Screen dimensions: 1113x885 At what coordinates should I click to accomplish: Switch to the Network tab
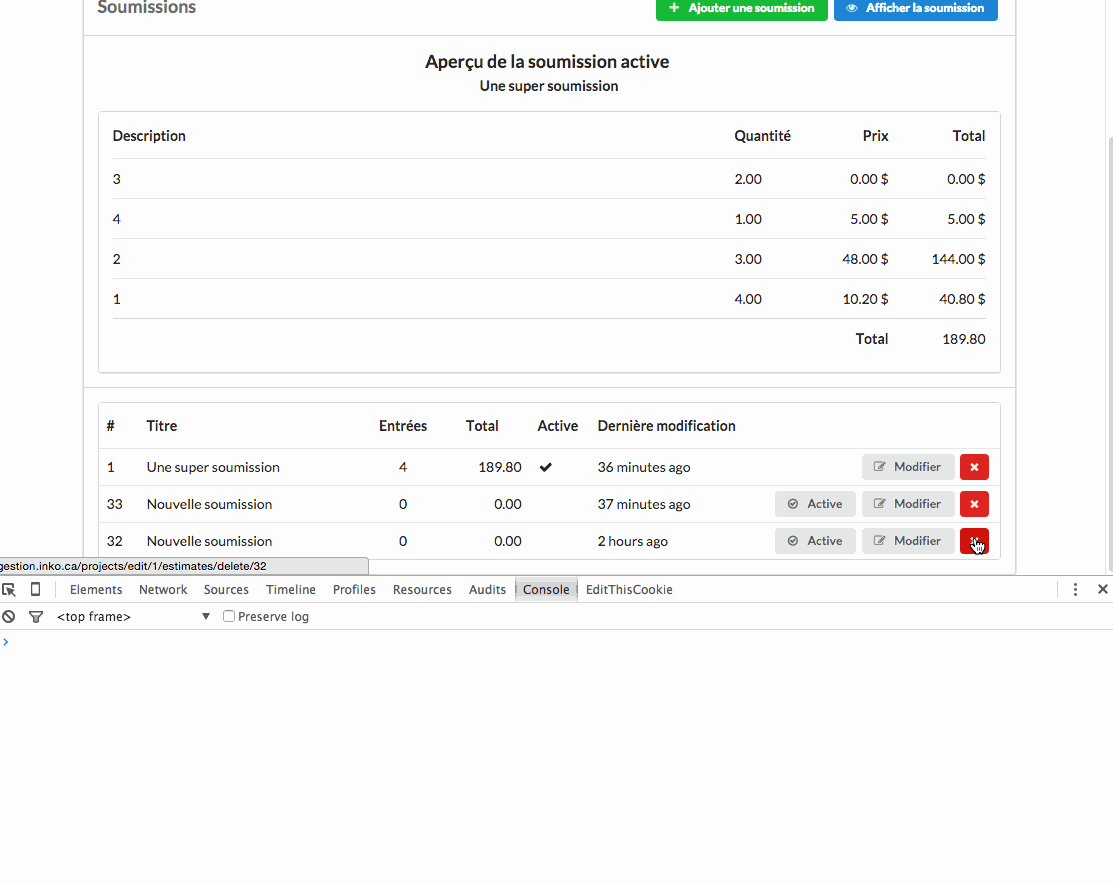(x=163, y=590)
